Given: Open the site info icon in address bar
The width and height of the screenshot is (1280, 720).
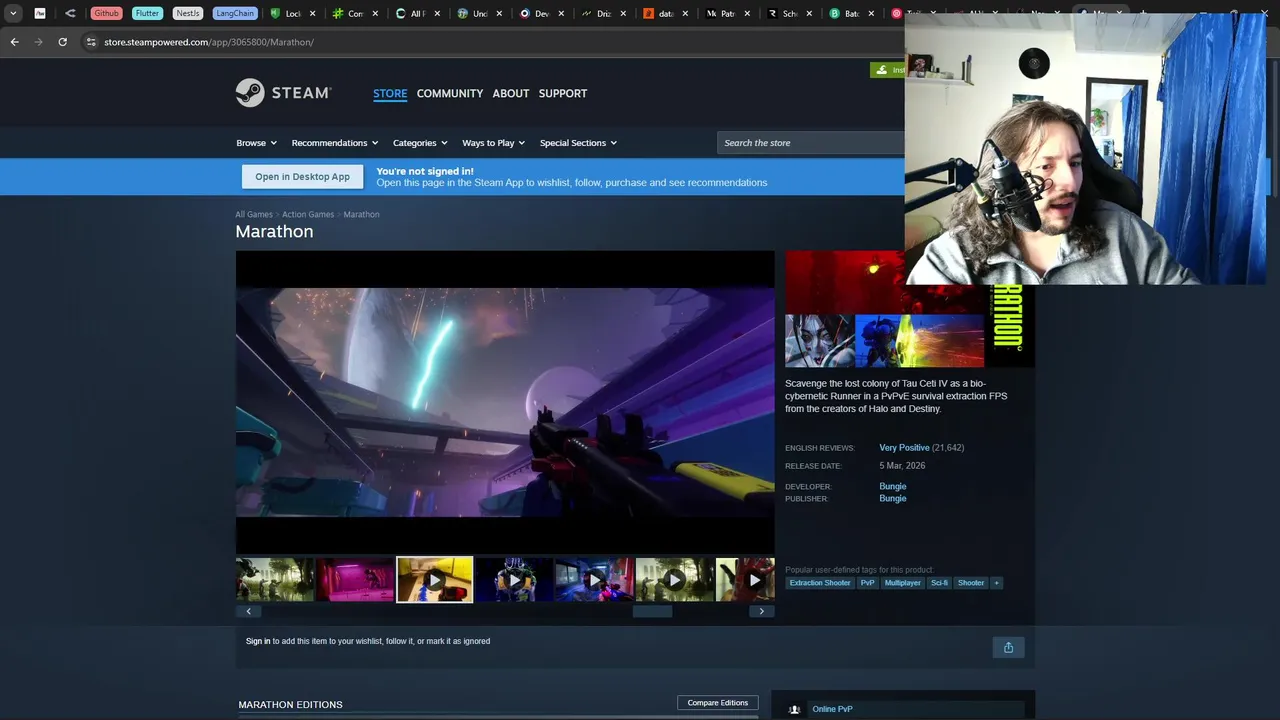Looking at the screenshot, I should point(91,42).
